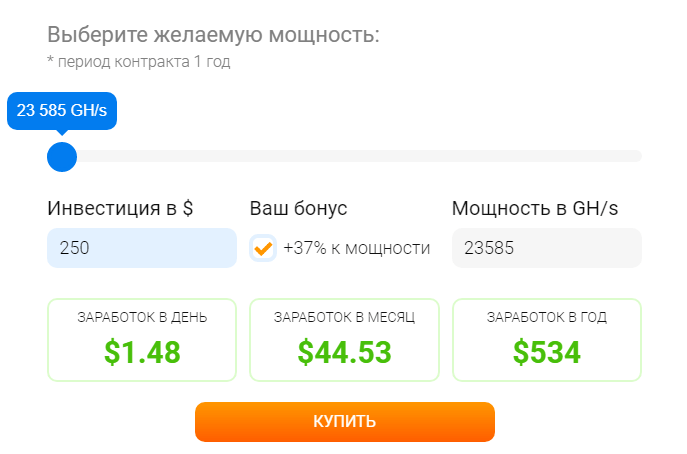This screenshot has height=454, width=687.
Task: Click the Инвестиция в $ label
Action: (x=120, y=209)
